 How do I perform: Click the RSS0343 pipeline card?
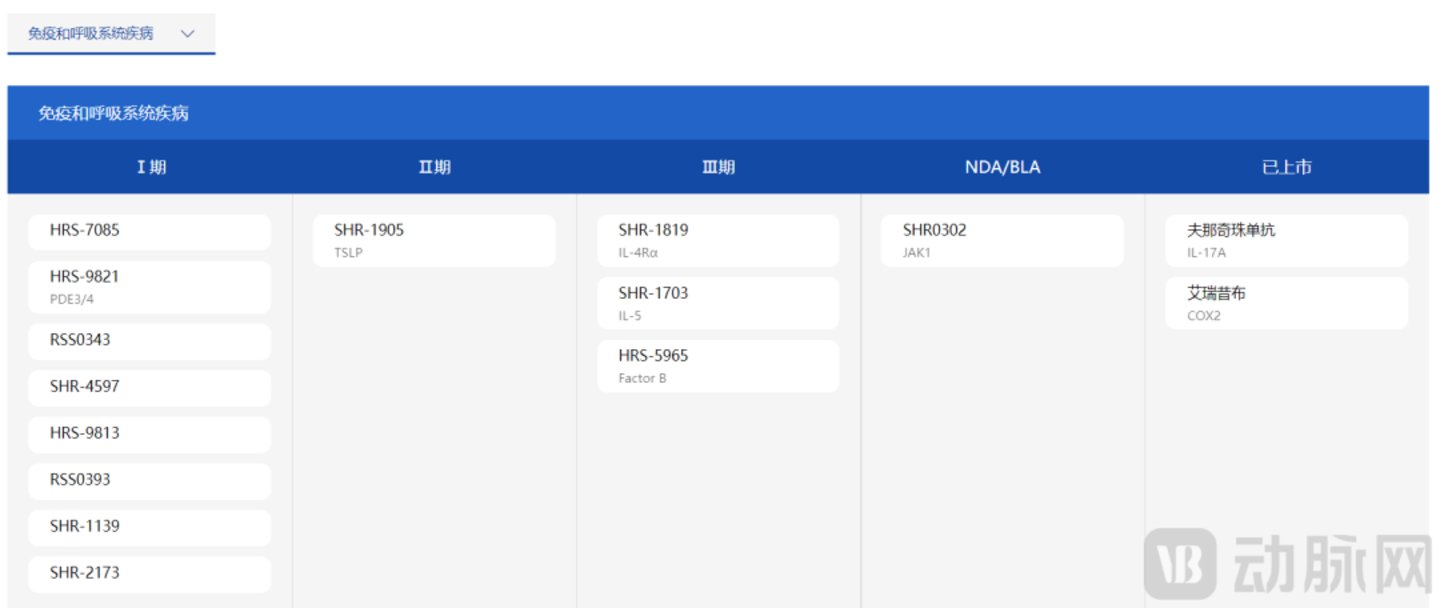tap(149, 341)
